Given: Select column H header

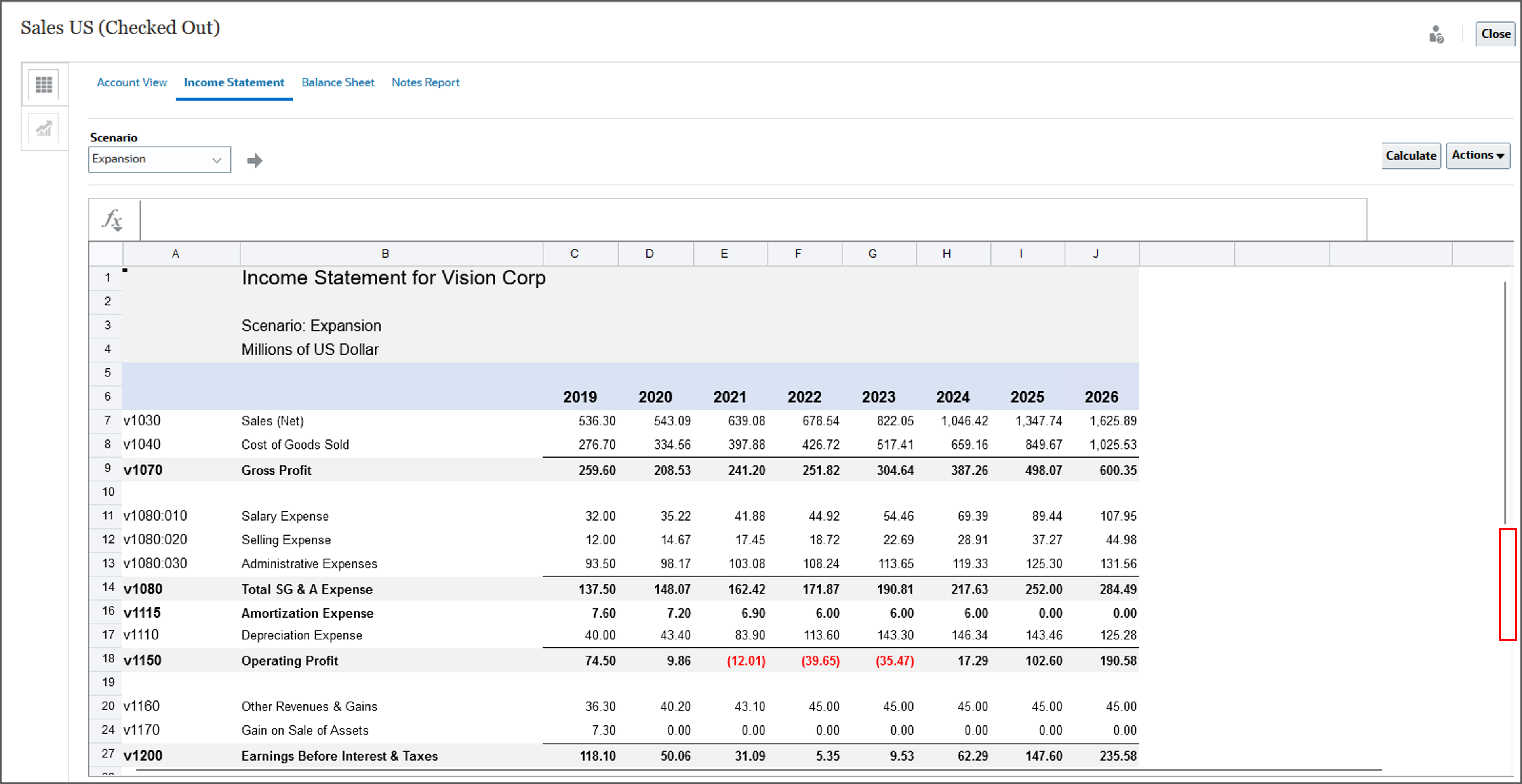Looking at the screenshot, I should pyautogui.click(x=953, y=253).
